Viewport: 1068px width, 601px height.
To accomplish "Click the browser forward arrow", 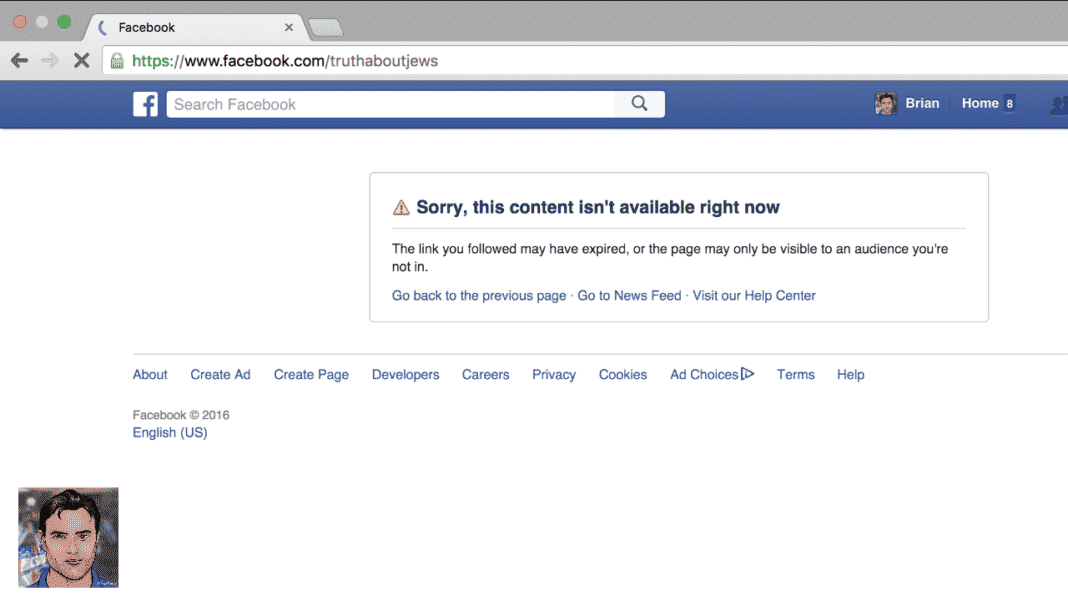I will pyautogui.click(x=50, y=61).
